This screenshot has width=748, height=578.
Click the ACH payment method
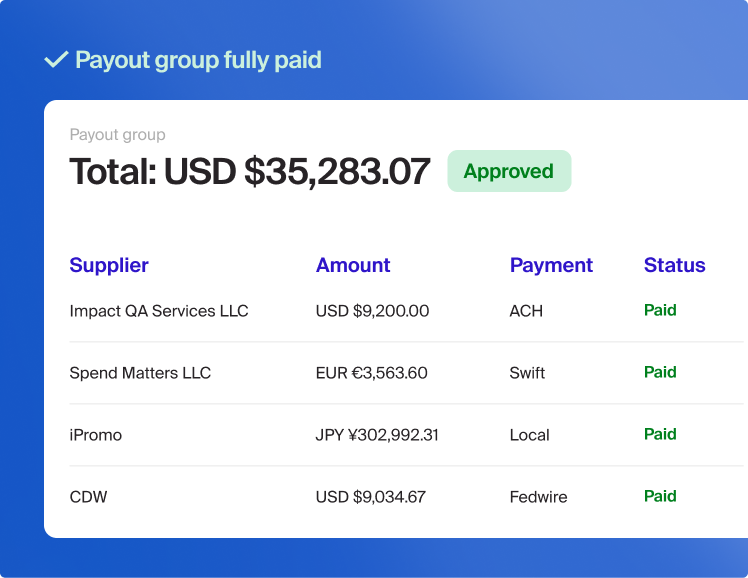click(526, 311)
